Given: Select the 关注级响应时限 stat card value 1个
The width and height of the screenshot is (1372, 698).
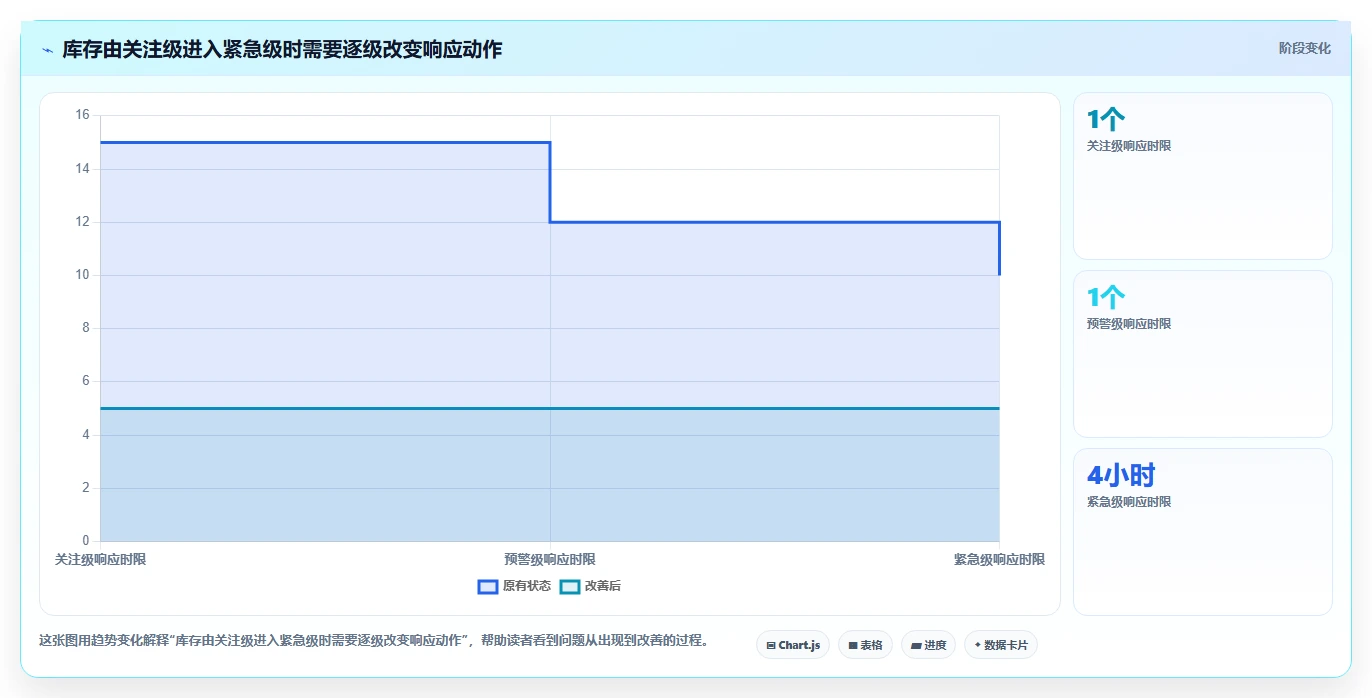Looking at the screenshot, I should 1106,120.
